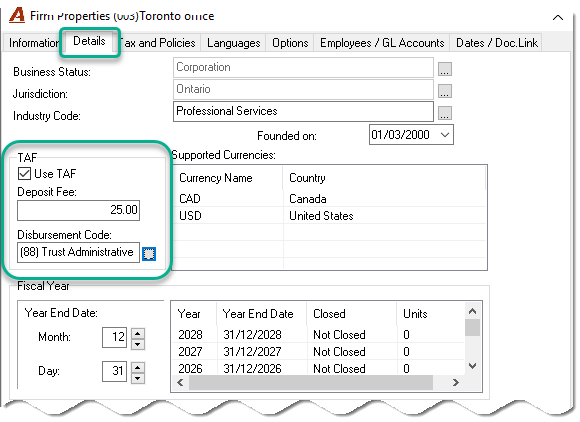Click the application logo in title bar
580x422 pixels.
17,16
